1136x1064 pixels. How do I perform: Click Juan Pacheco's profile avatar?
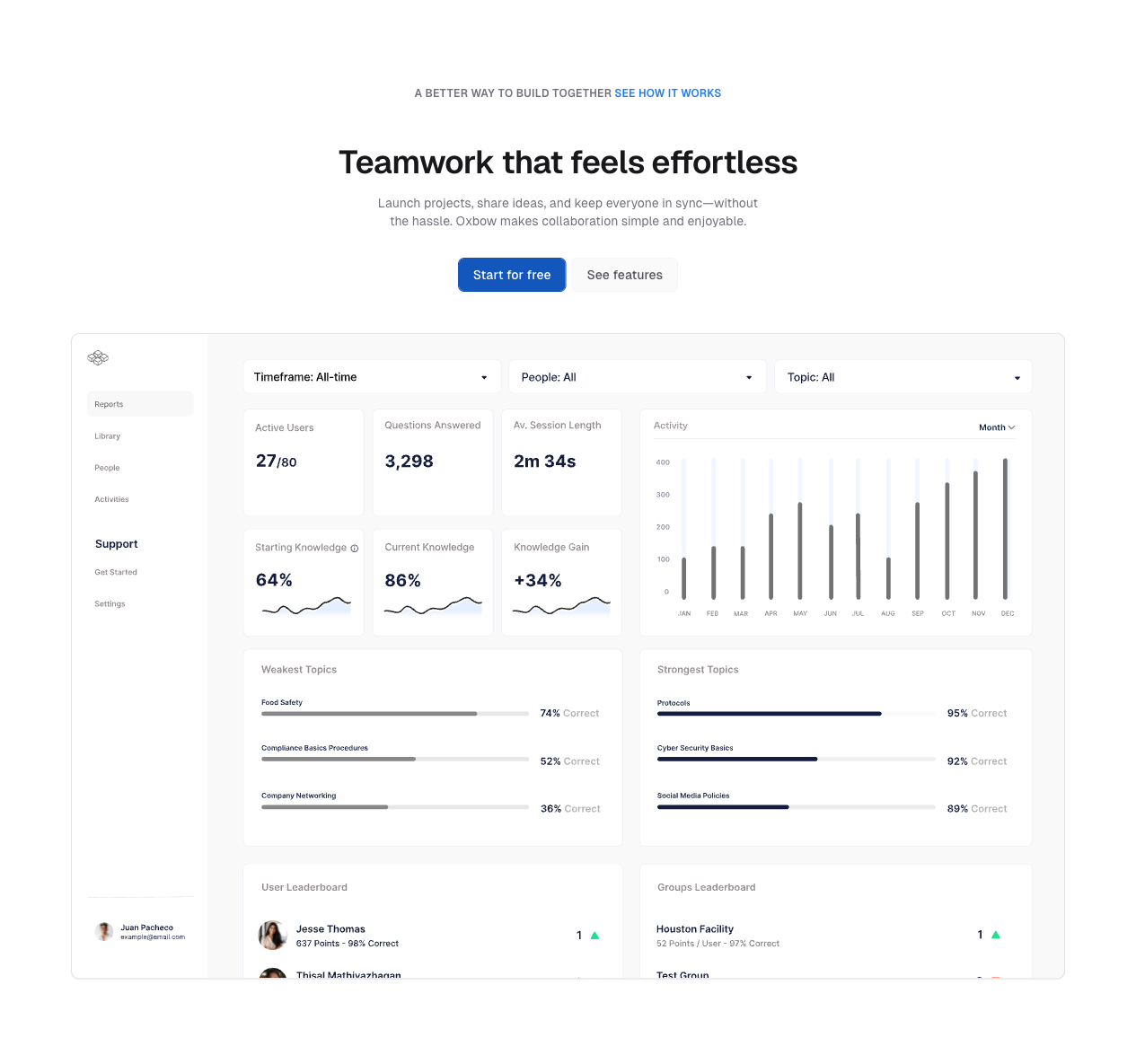point(104,932)
